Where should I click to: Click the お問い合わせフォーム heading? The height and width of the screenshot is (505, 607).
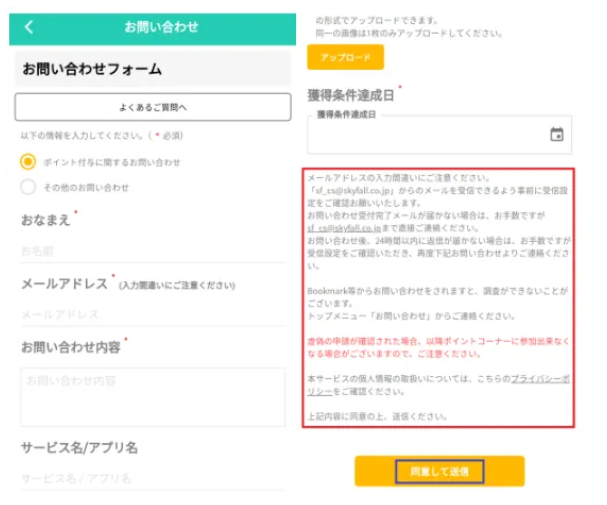coord(92,70)
